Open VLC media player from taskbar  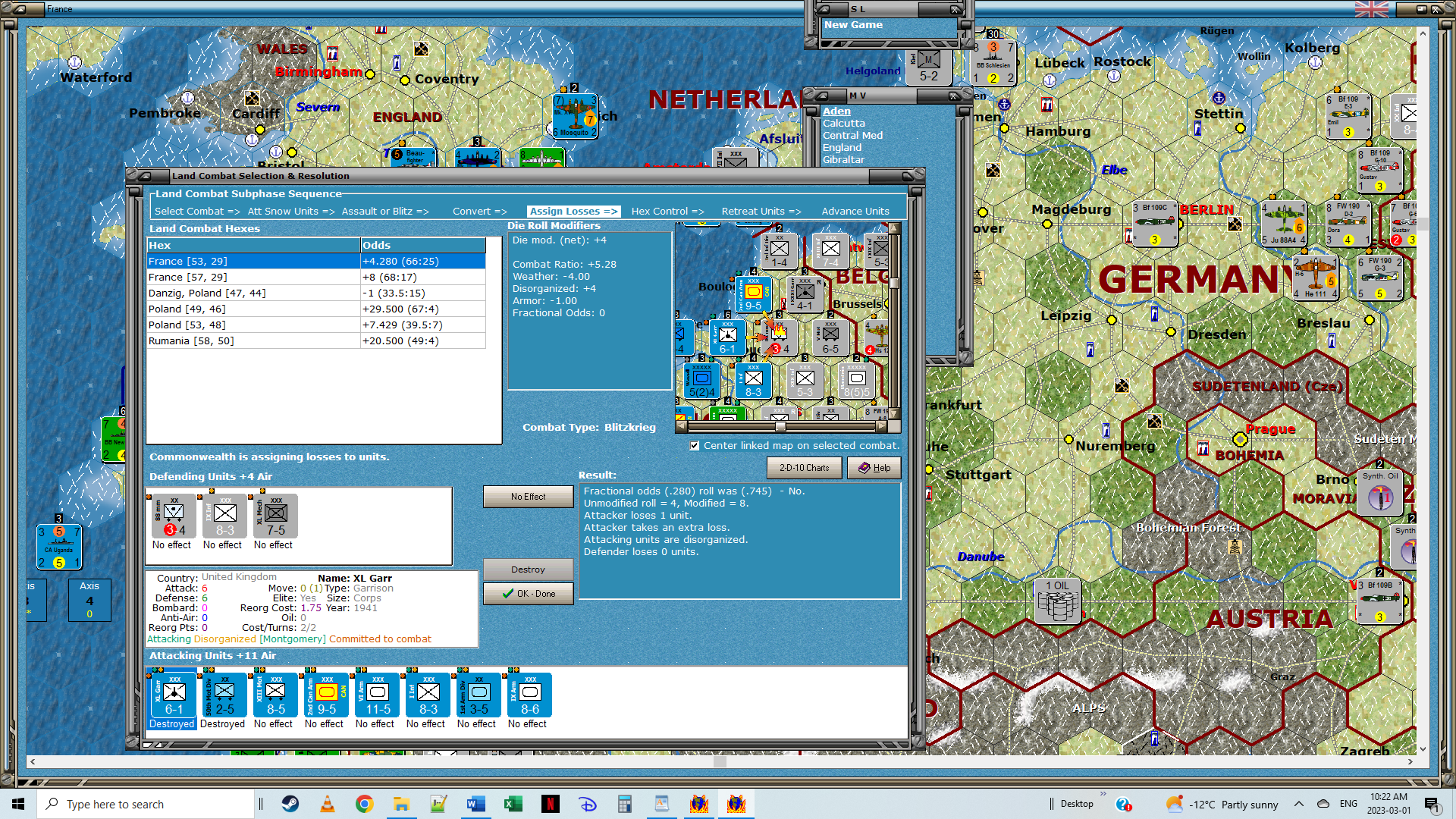(328, 804)
